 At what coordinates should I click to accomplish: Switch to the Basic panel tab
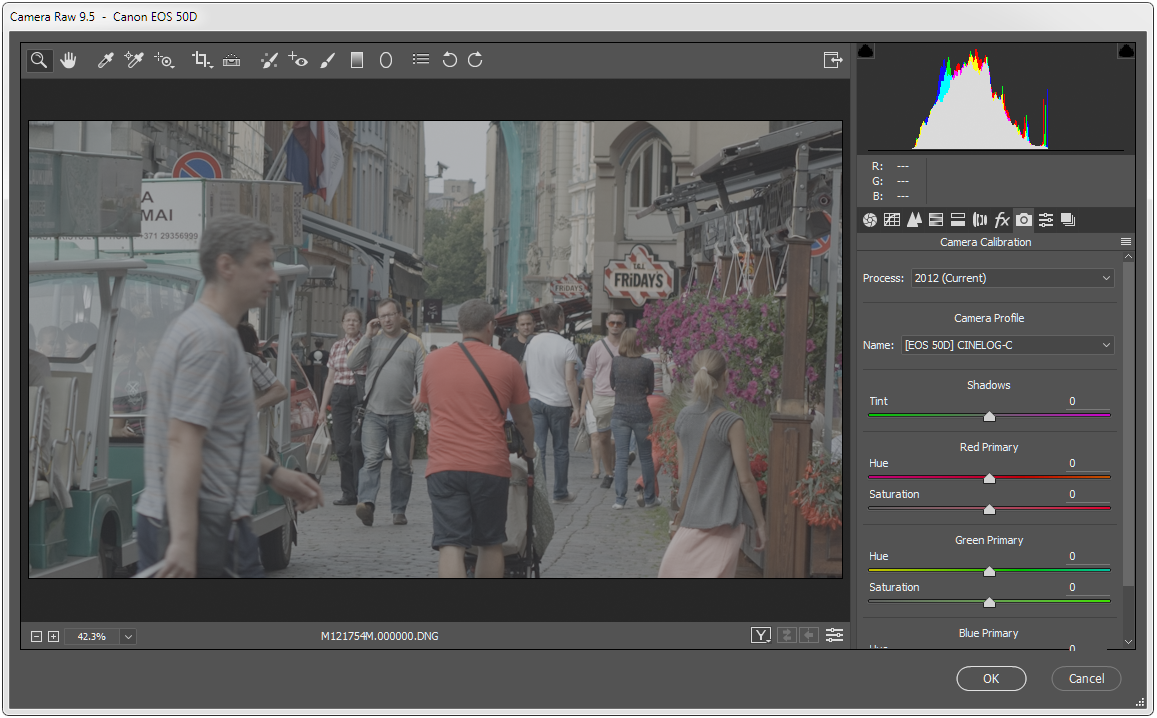[x=870, y=220]
